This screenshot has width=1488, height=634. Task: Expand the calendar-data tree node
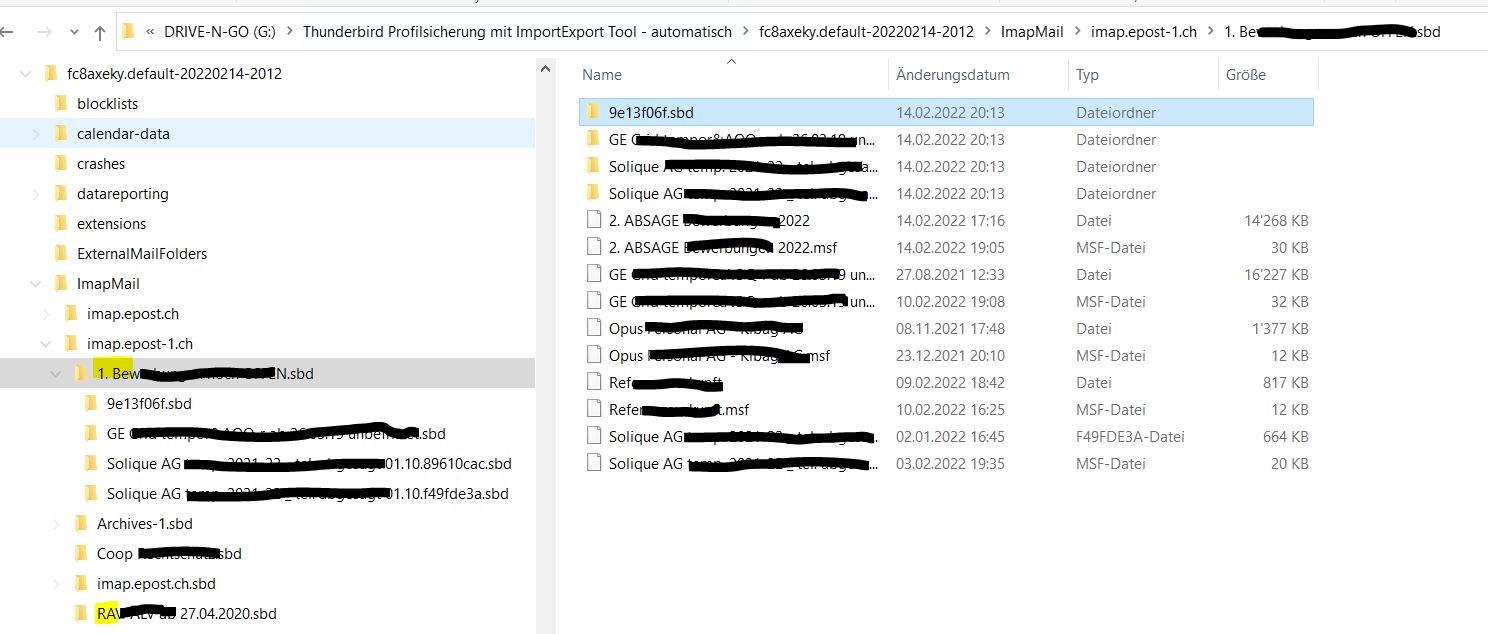click(37, 134)
